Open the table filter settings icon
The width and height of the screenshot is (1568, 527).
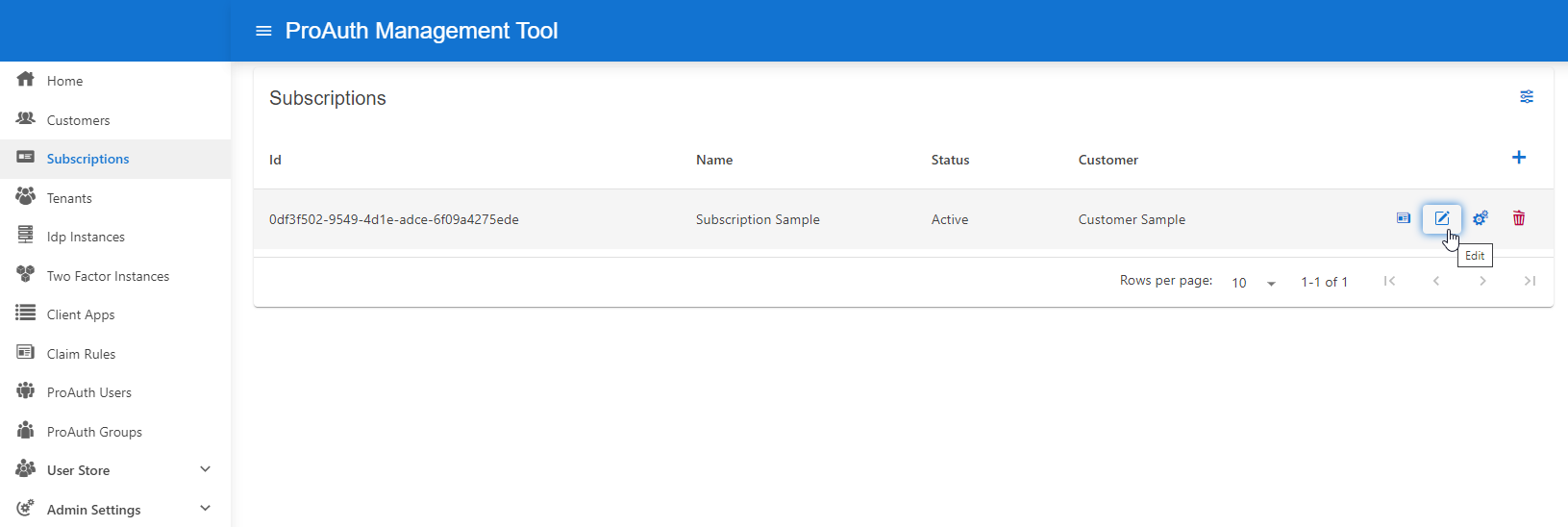(x=1526, y=97)
